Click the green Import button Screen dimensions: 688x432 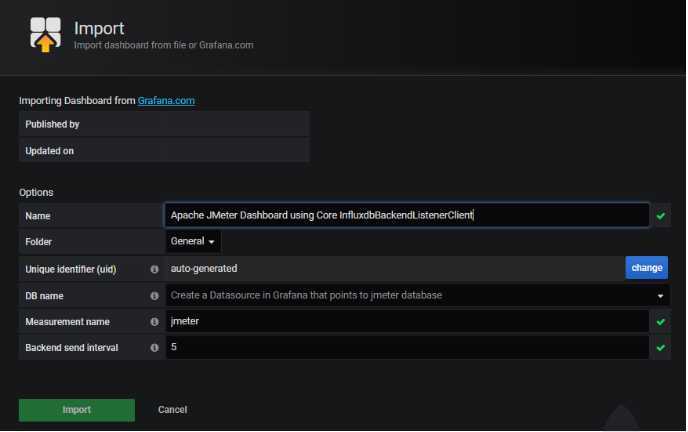click(x=77, y=410)
